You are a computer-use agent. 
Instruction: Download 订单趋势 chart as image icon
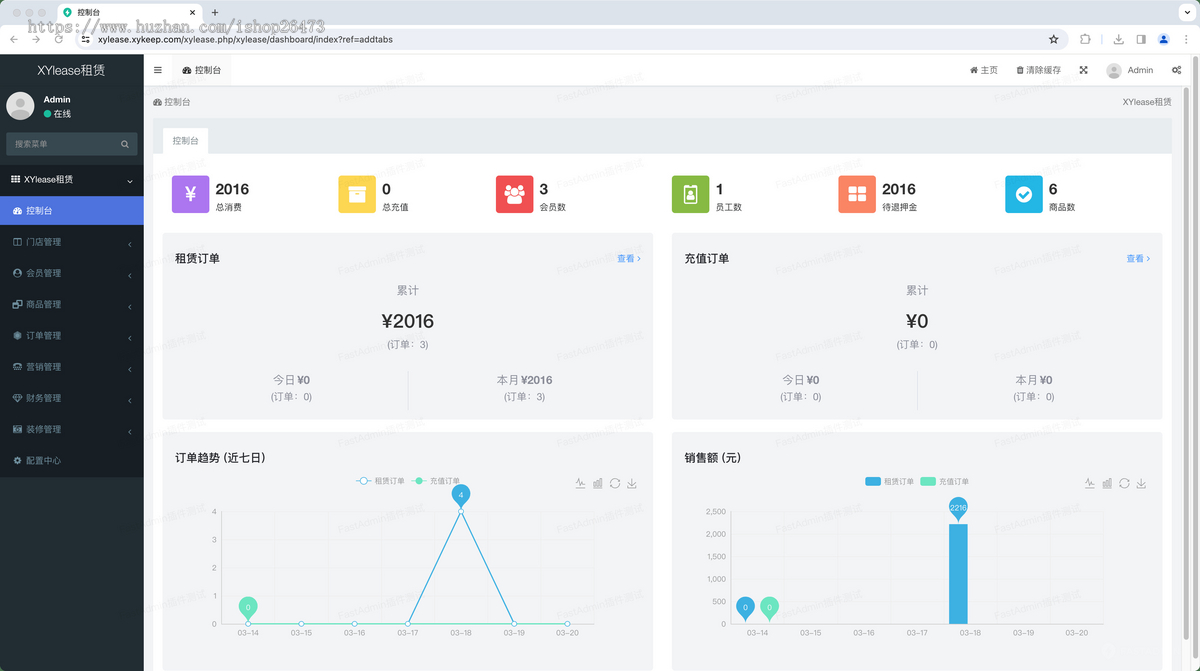(632, 483)
